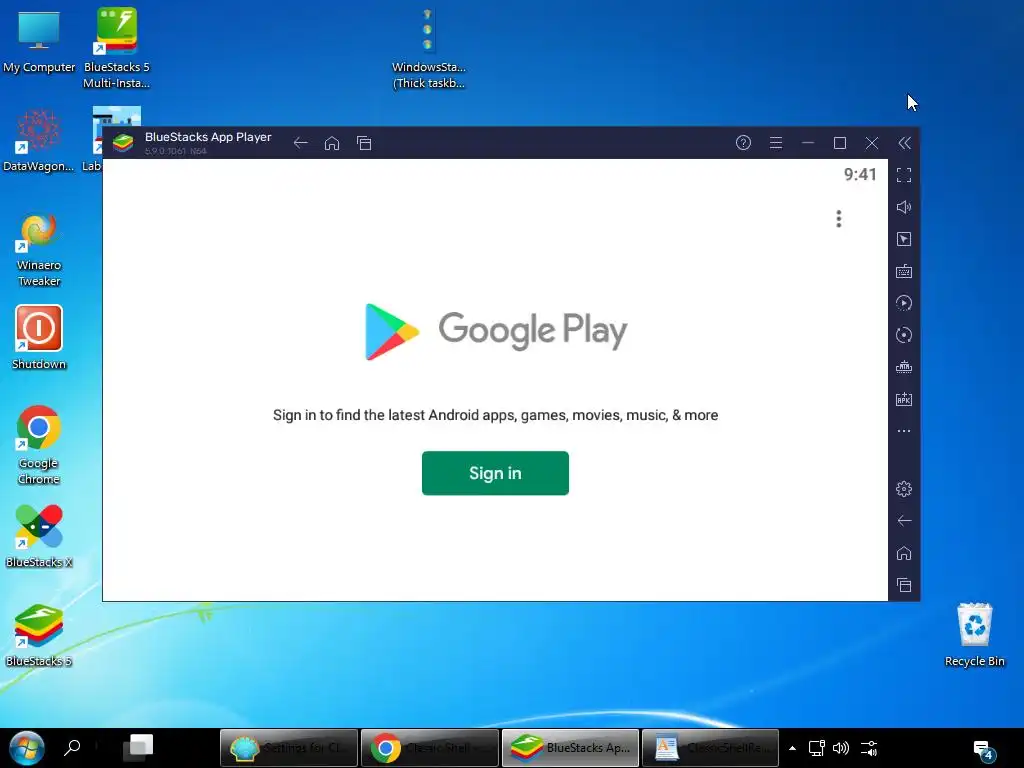Expand more sidebar tools with ellipsis
Screen dimensions: 1024x768
[904, 431]
